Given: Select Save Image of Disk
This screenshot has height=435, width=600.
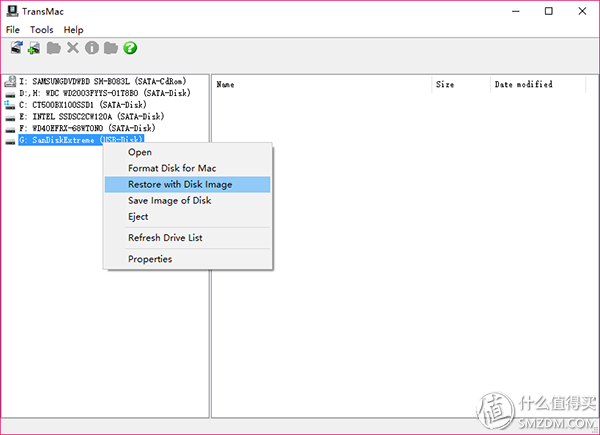Looking at the screenshot, I should [x=188, y=200].
